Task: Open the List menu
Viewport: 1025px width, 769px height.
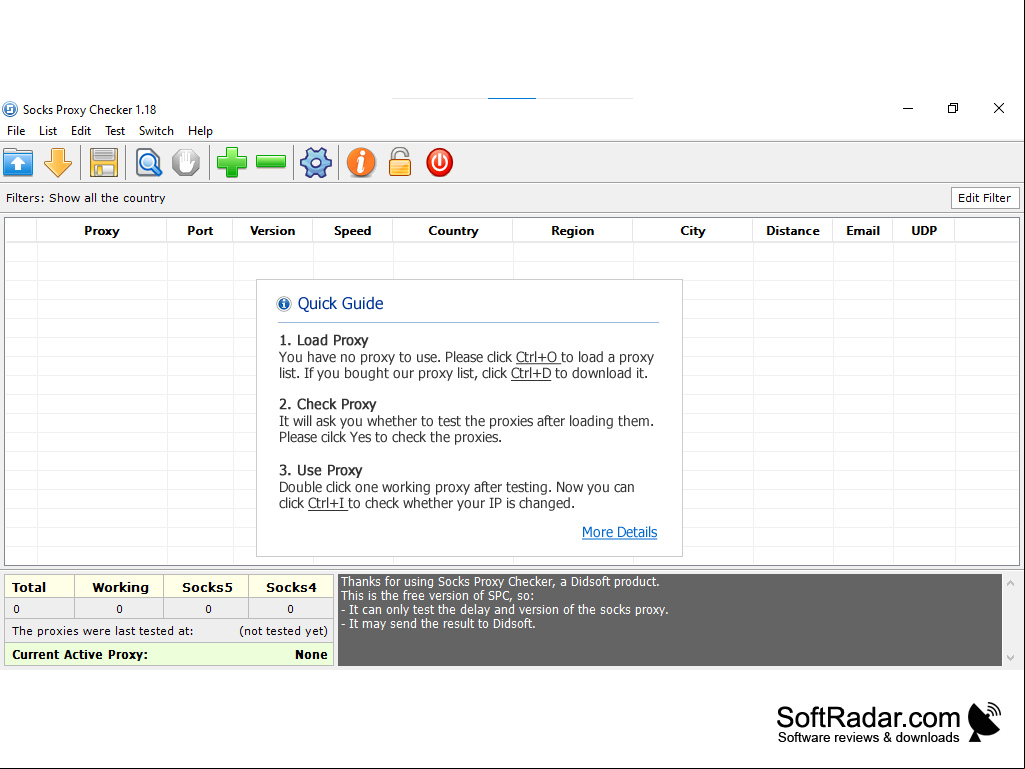Action: tap(48, 131)
